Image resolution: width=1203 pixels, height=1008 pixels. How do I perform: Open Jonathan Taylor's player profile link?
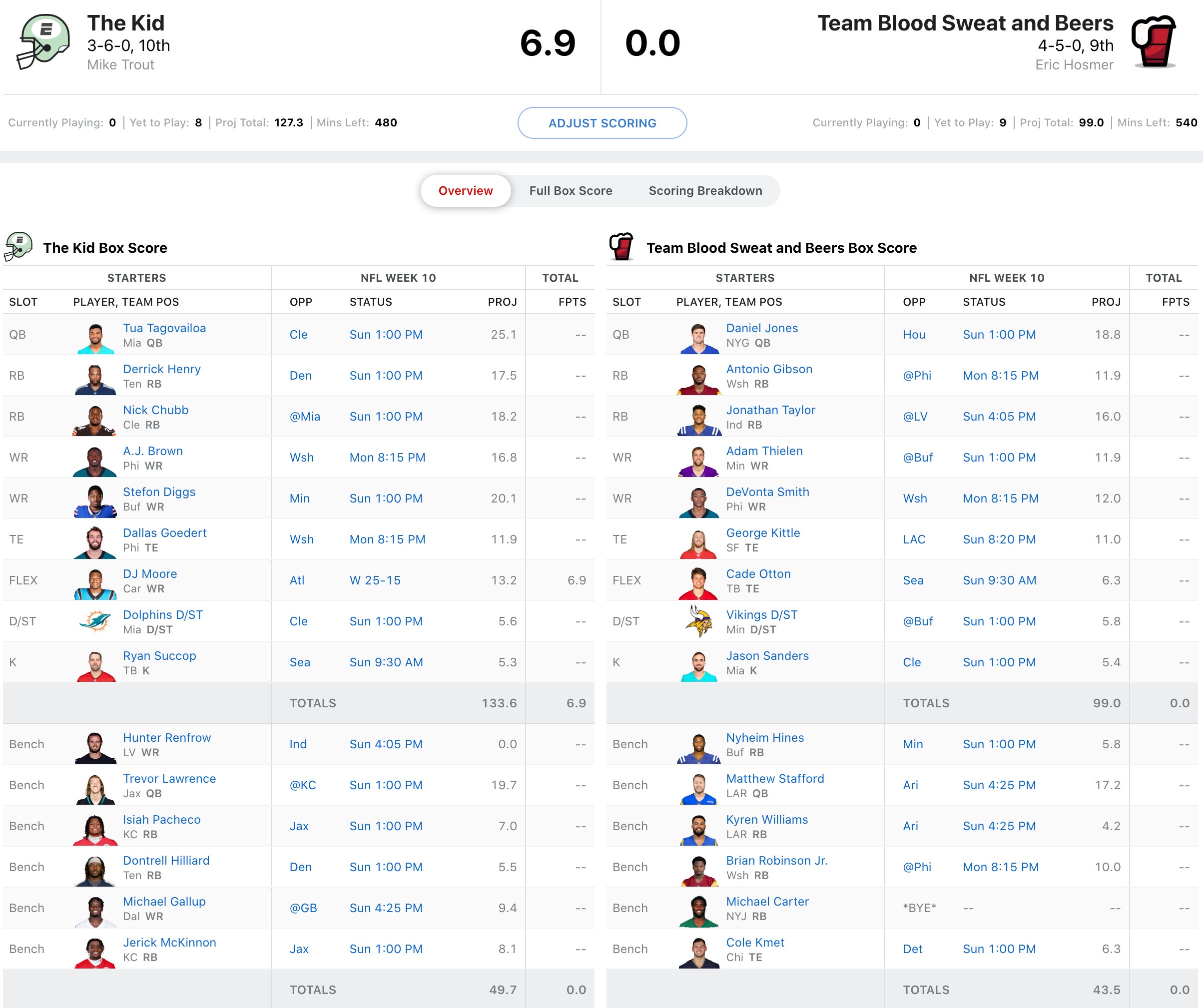pyautogui.click(x=770, y=410)
